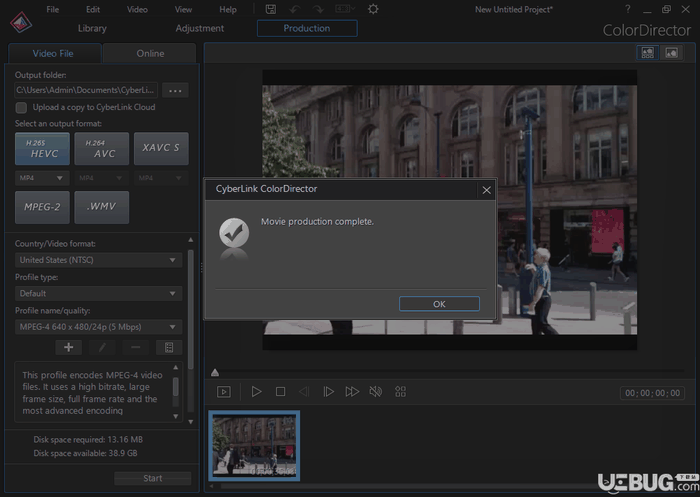Select the .WMV output format

coord(102,207)
